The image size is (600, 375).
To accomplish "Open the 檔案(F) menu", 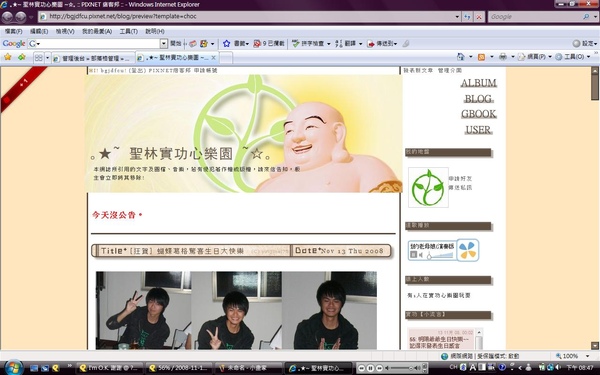I will tap(13, 31).
